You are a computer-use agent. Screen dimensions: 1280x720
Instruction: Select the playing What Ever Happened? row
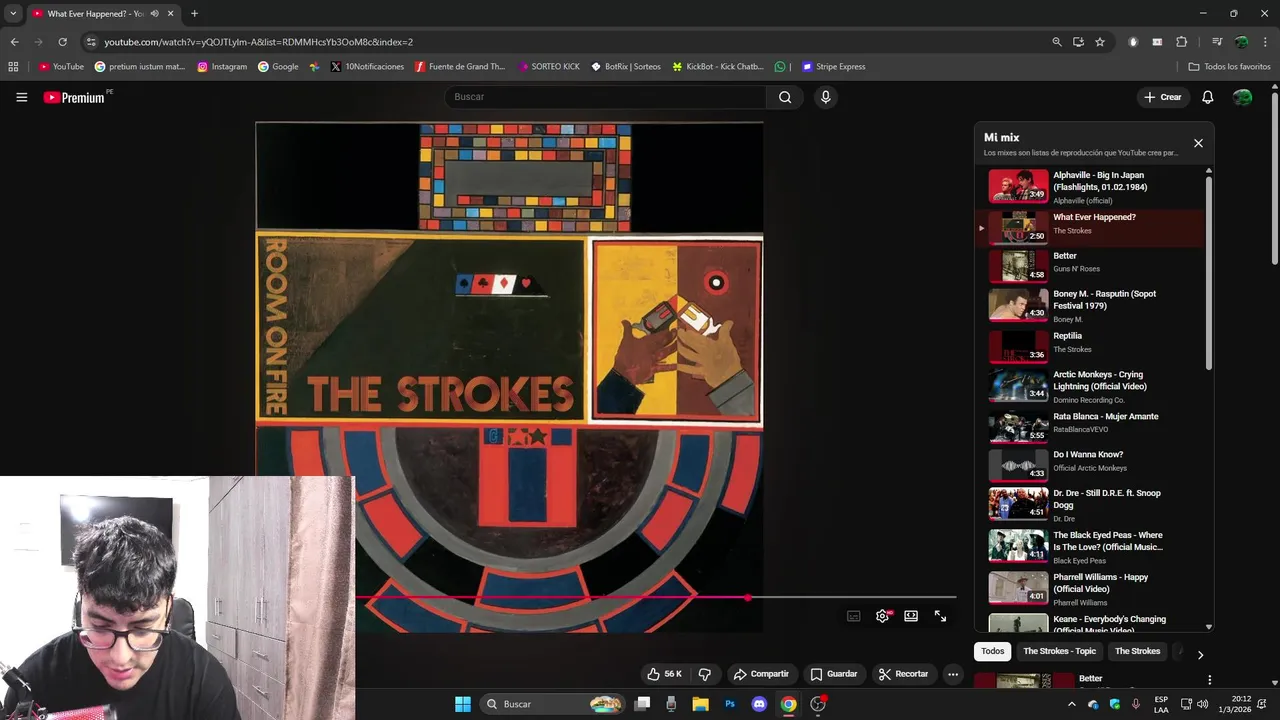point(1090,228)
